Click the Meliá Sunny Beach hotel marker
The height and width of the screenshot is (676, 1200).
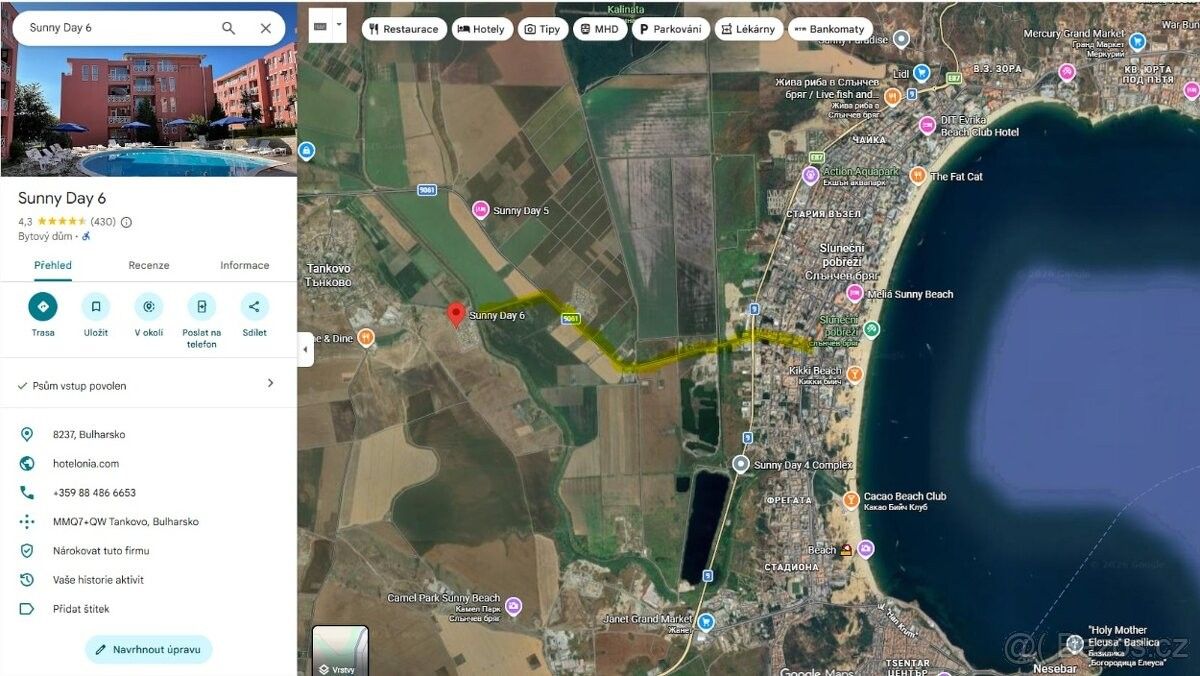point(854,293)
